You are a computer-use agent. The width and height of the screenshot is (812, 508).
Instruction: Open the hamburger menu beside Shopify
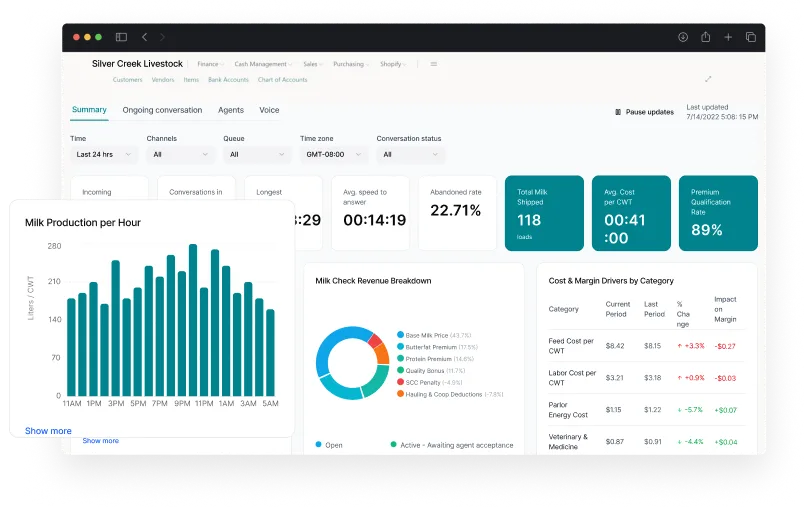[x=433, y=64]
